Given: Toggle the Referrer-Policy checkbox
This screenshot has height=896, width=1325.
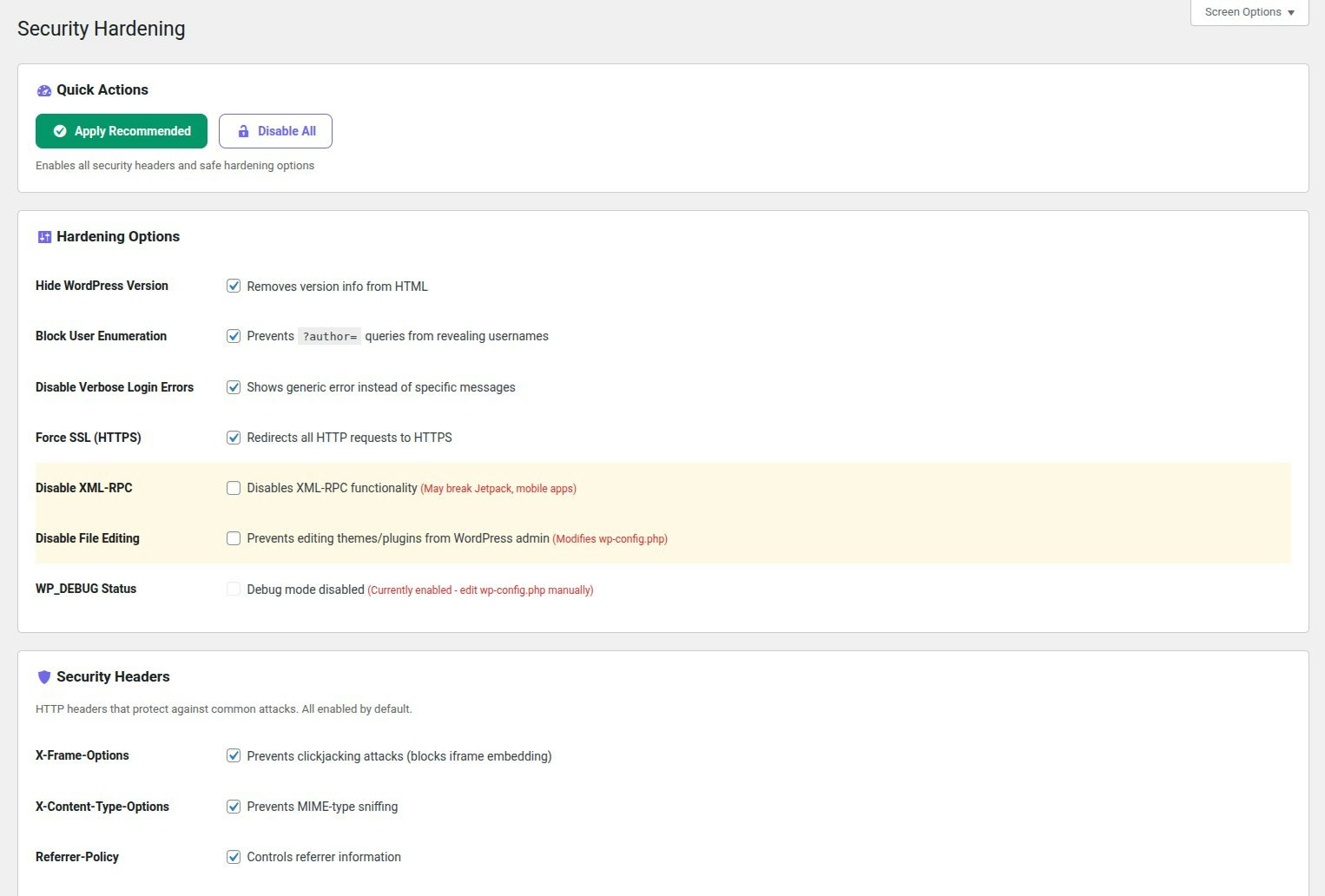Looking at the screenshot, I should pyautogui.click(x=234, y=857).
